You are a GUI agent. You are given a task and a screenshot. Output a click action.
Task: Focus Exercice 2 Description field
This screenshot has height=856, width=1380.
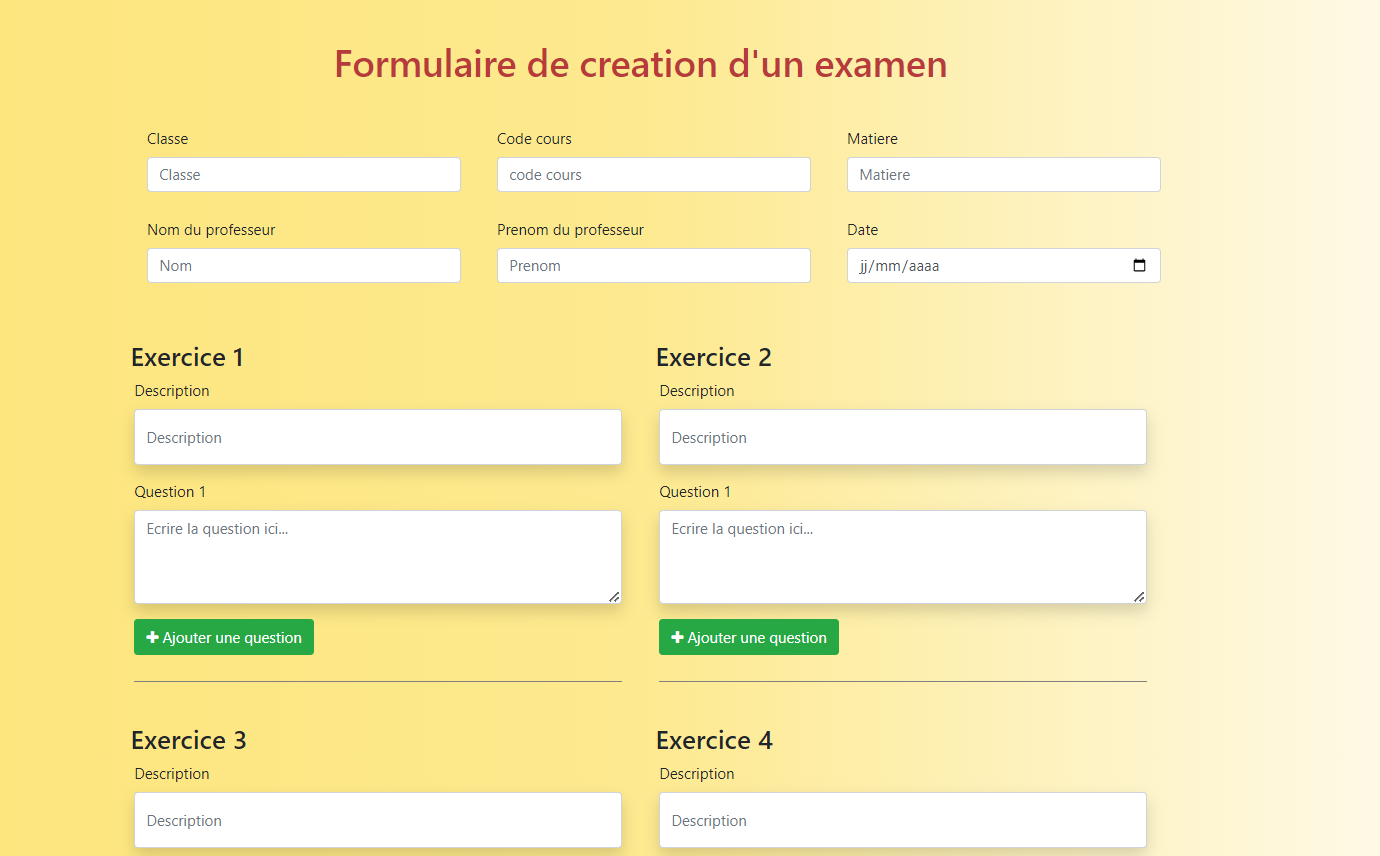tap(903, 437)
